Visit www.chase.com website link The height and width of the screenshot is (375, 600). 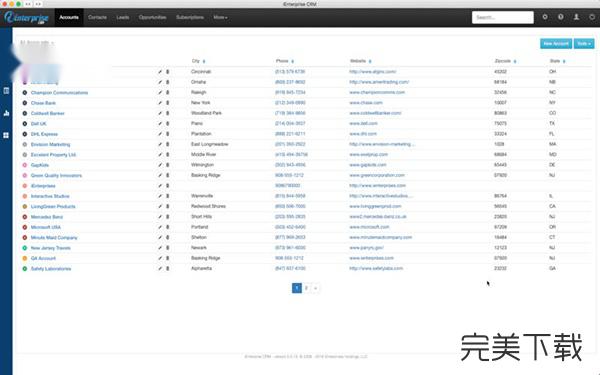point(366,103)
